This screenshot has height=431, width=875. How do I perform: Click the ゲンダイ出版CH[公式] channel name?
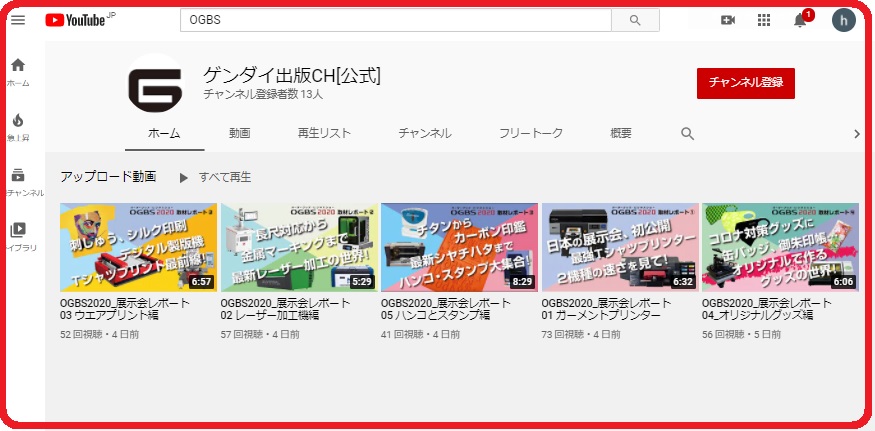coord(292,75)
